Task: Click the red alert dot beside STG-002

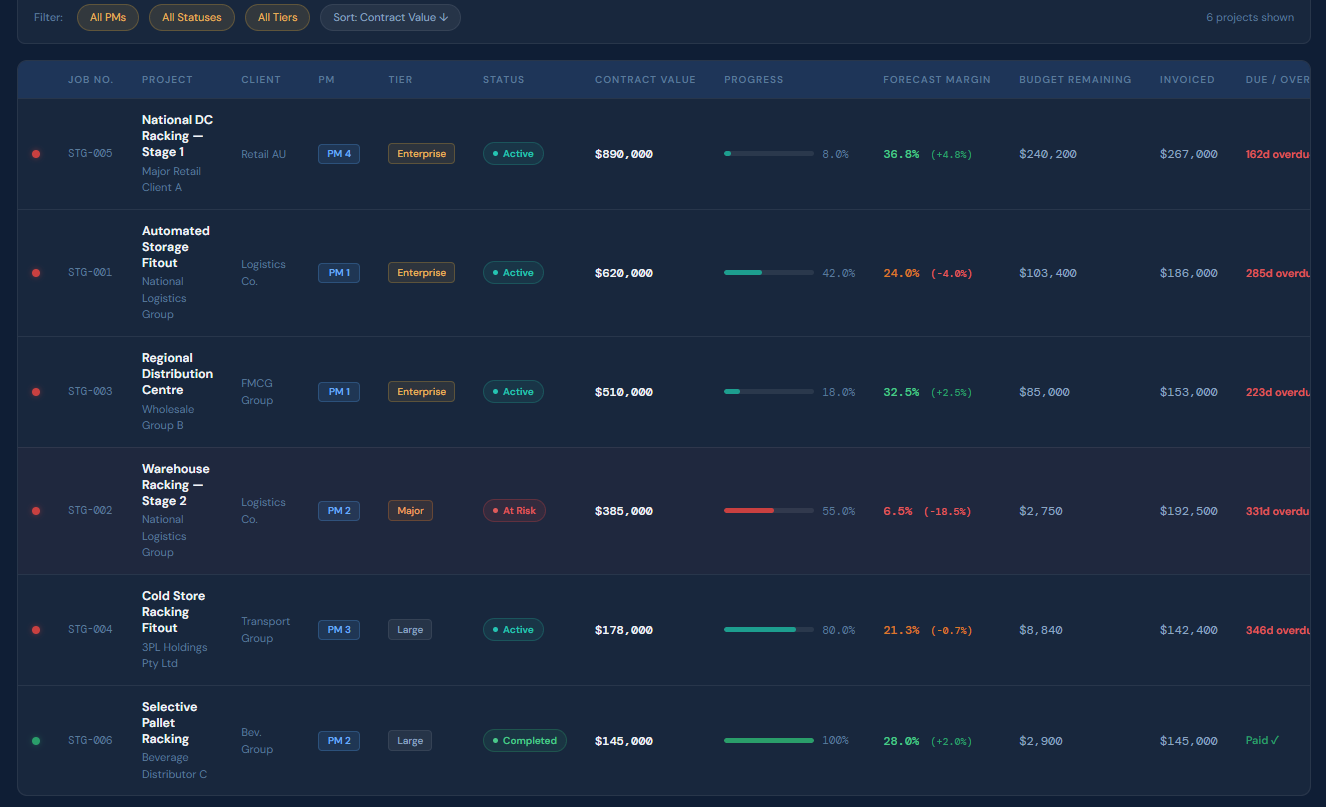Action: pos(36,510)
